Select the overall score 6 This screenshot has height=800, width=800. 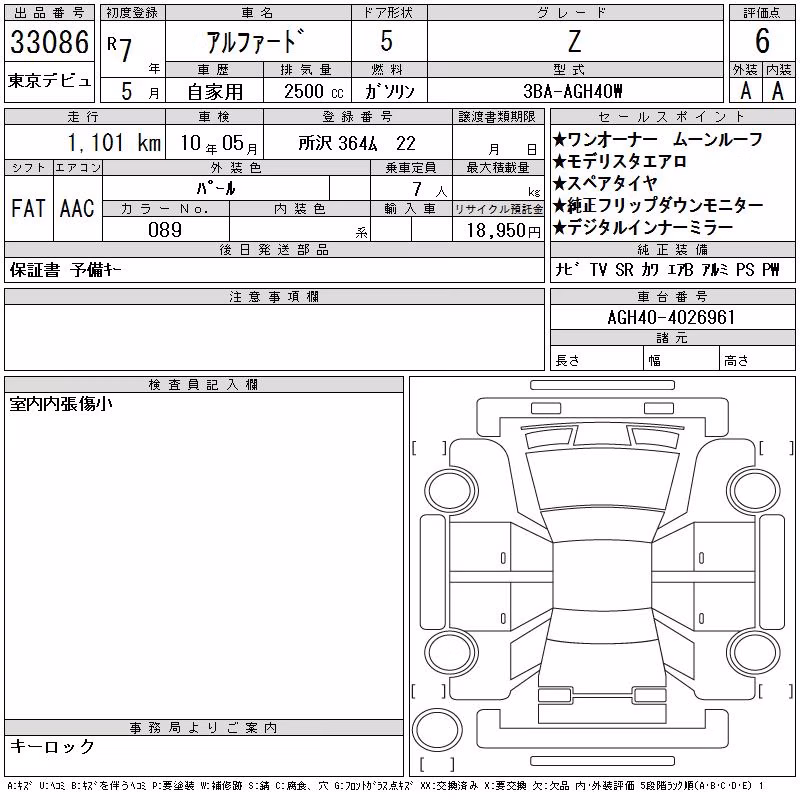762,41
